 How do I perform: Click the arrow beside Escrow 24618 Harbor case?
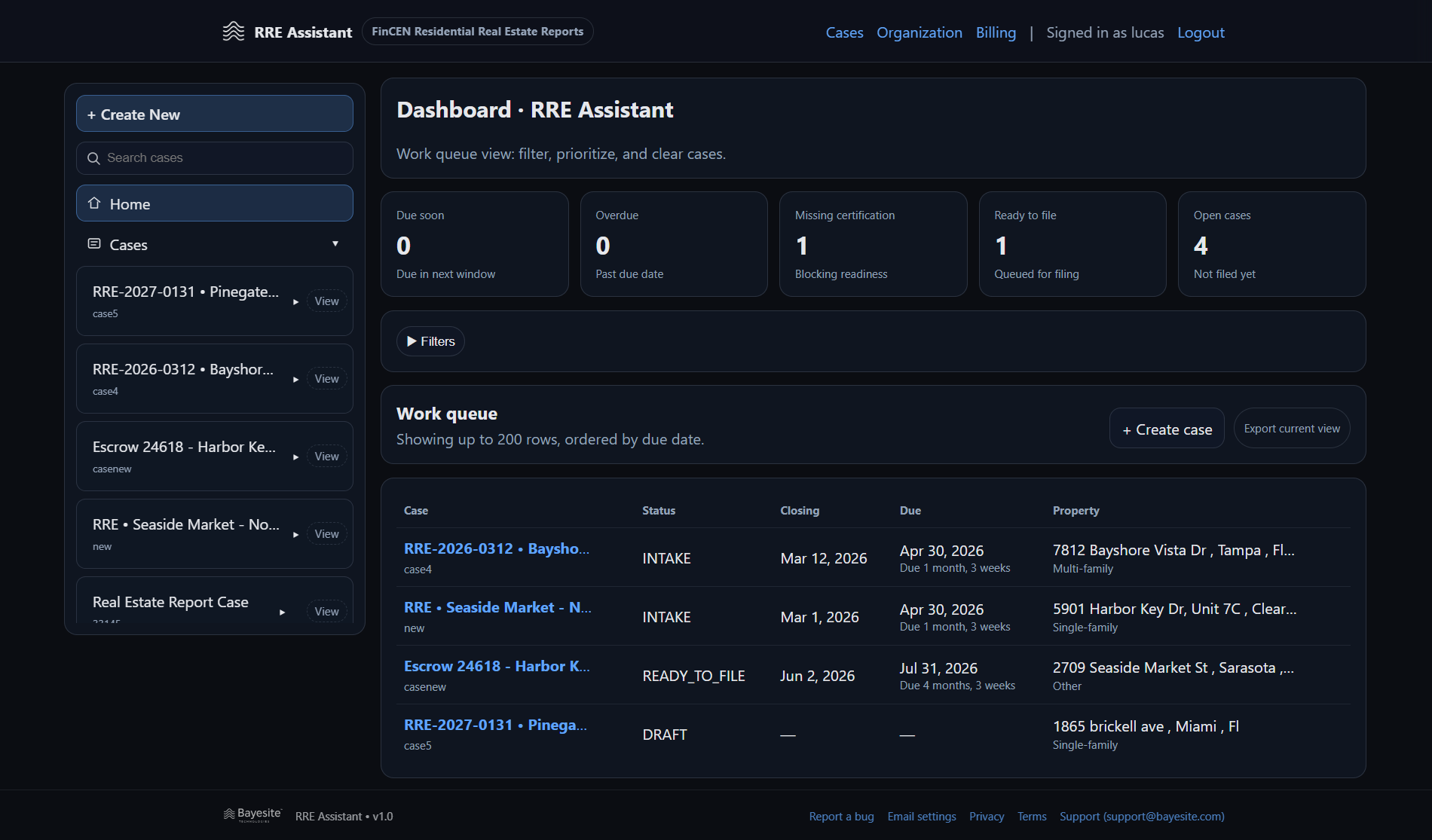tap(295, 456)
